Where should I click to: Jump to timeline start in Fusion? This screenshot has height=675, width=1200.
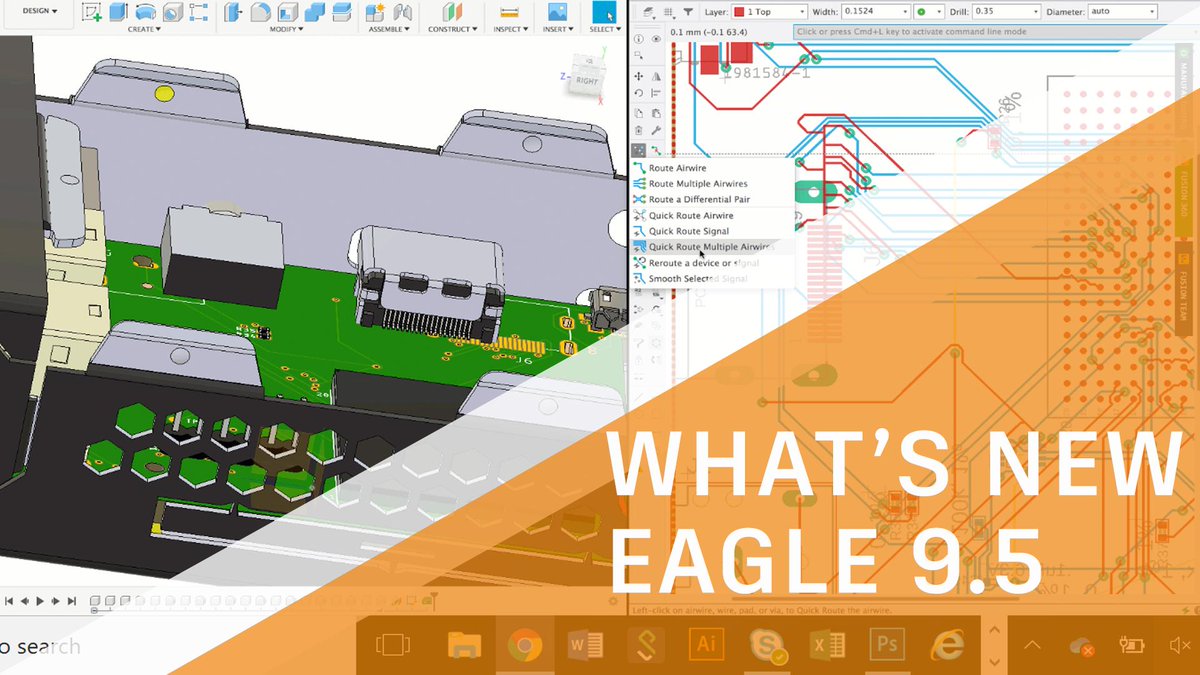(x=10, y=601)
